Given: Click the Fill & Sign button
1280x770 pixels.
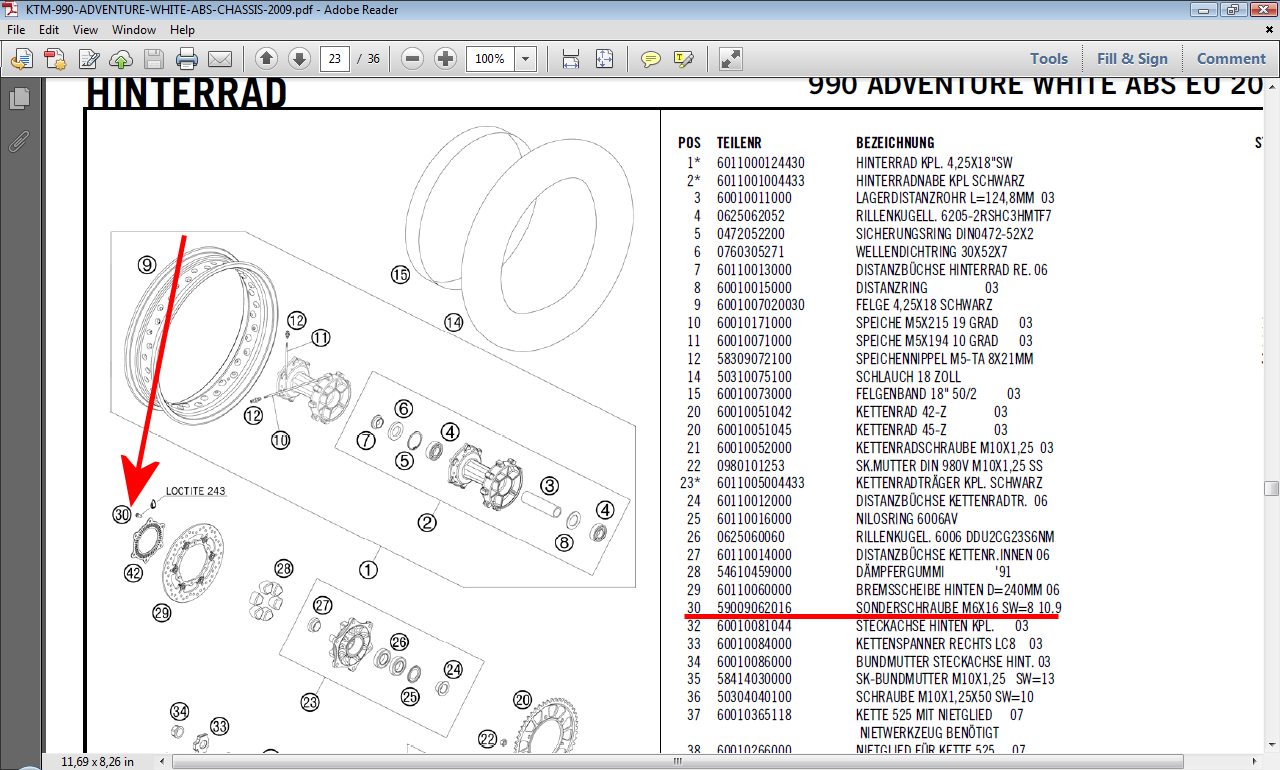Looking at the screenshot, I should pyautogui.click(x=1132, y=59).
